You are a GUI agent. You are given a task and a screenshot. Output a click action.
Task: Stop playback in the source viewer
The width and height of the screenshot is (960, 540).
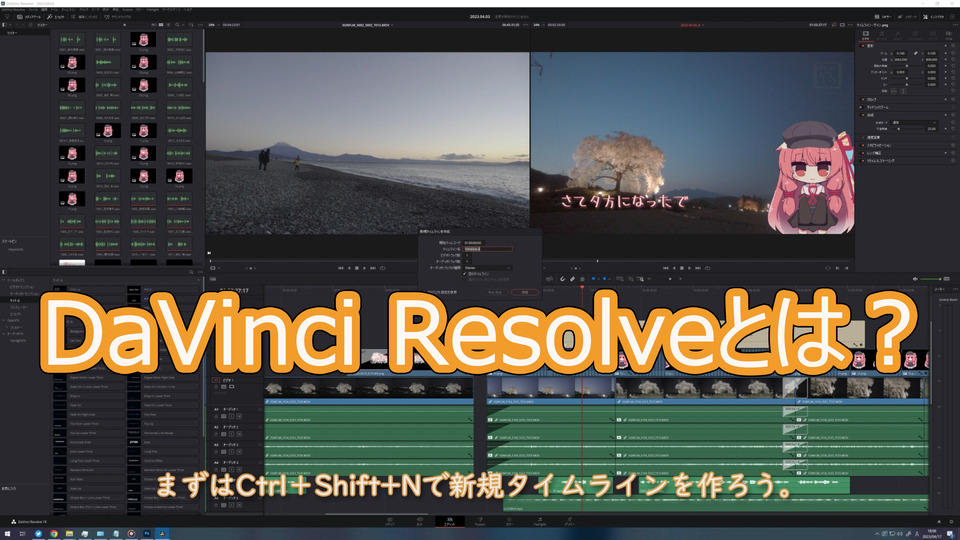click(357, 268)
